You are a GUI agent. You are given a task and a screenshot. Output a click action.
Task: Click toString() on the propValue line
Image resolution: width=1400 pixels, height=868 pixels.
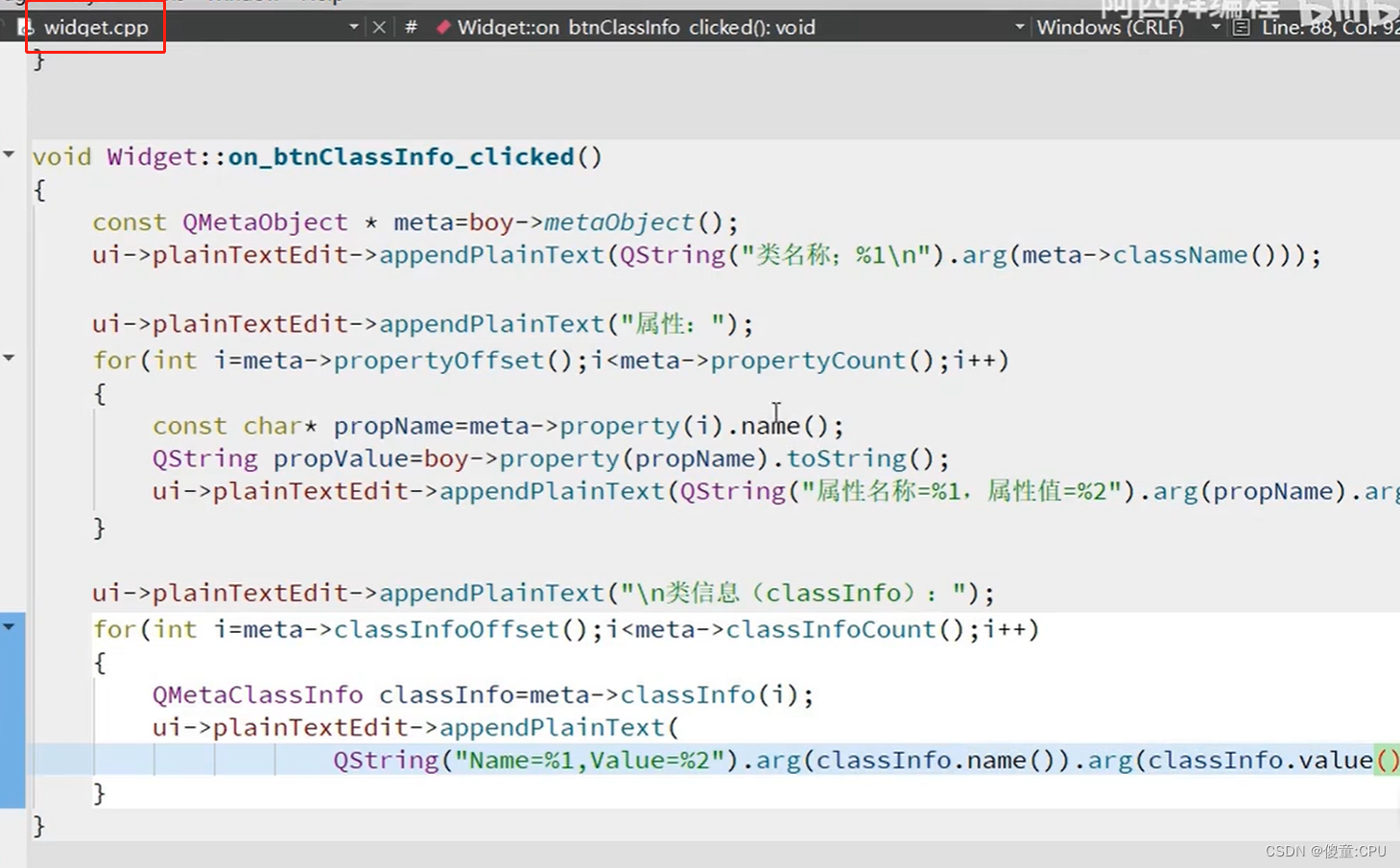(861, 458)
